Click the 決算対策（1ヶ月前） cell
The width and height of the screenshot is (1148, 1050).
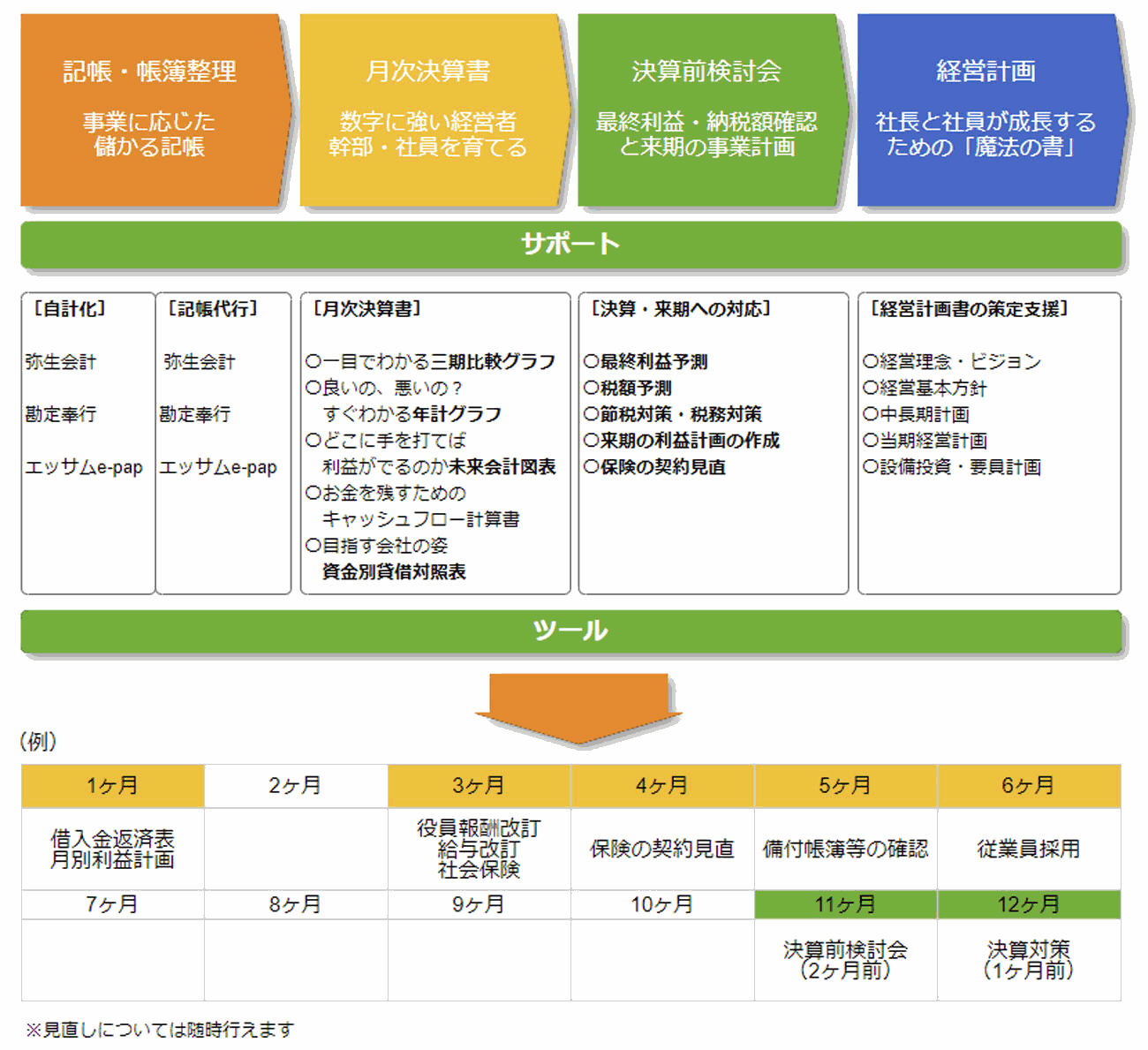1029,960
